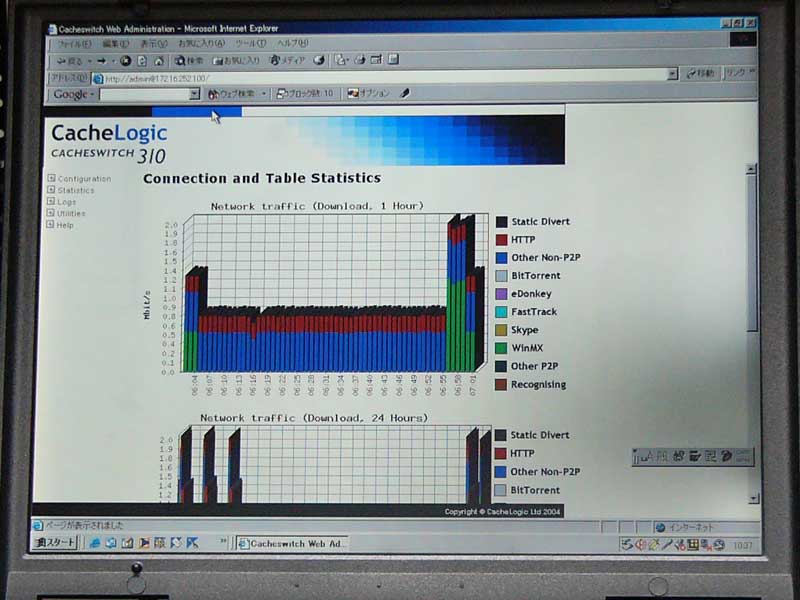800x600 pixels.
Task: Expand the Configuration tree node
Action: (x=51, y=178)
